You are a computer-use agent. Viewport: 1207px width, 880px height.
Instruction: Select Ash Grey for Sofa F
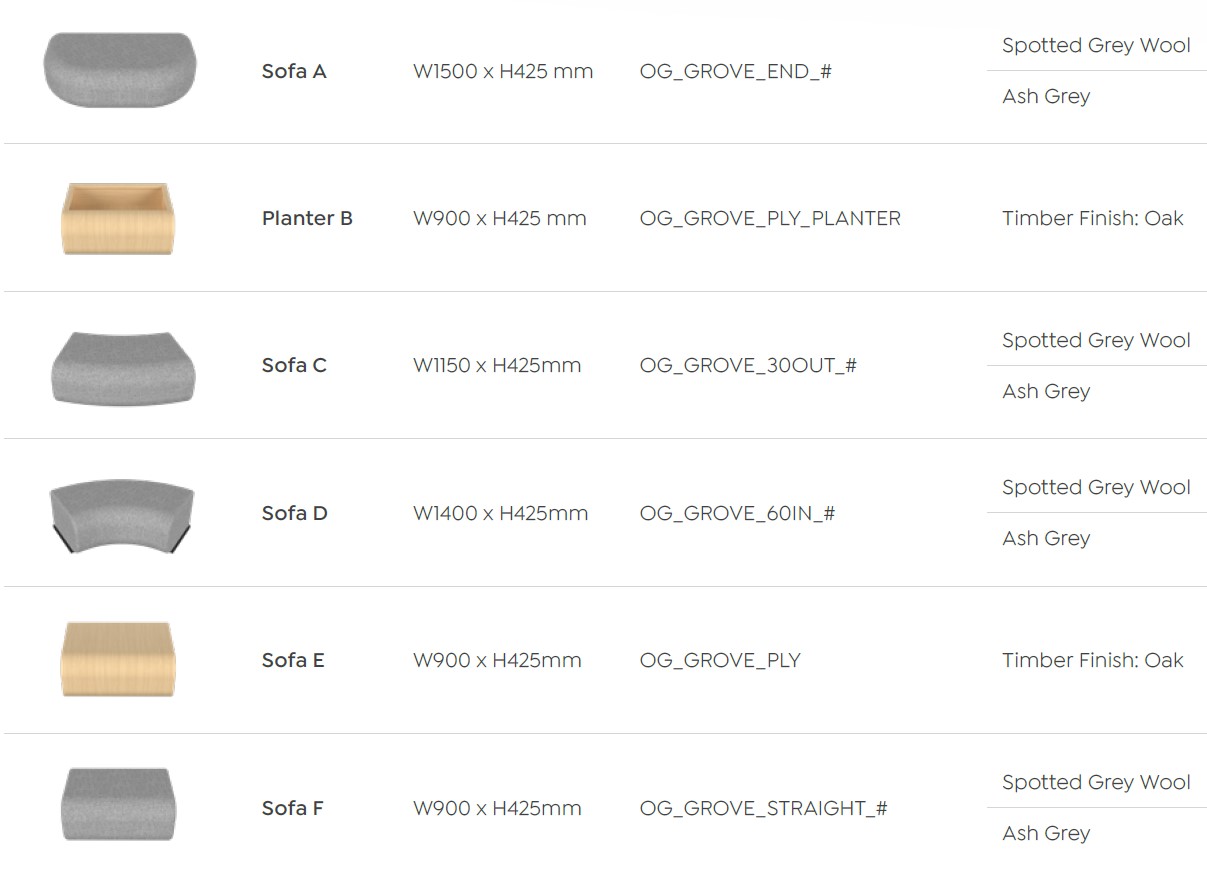coord(1046,834)
